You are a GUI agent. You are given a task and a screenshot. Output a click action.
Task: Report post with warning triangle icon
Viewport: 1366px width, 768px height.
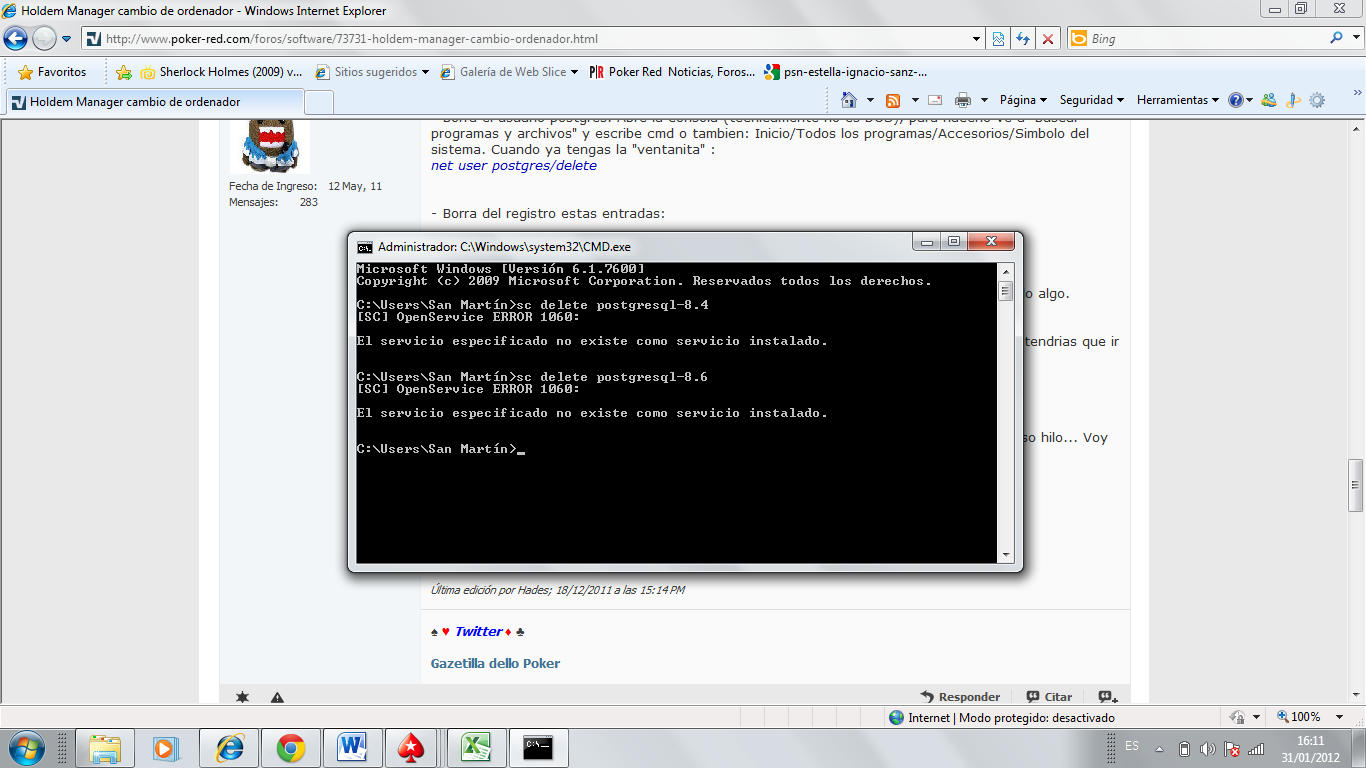pyautogui.click(x=277, y=697)
